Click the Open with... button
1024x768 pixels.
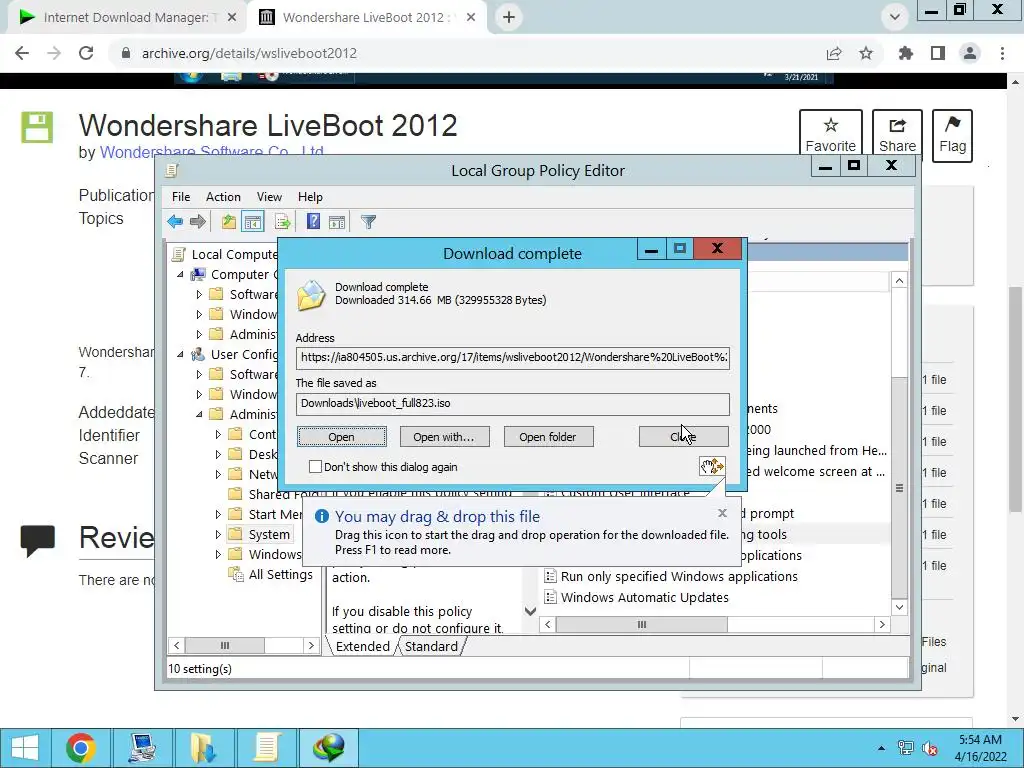[444, 436]
